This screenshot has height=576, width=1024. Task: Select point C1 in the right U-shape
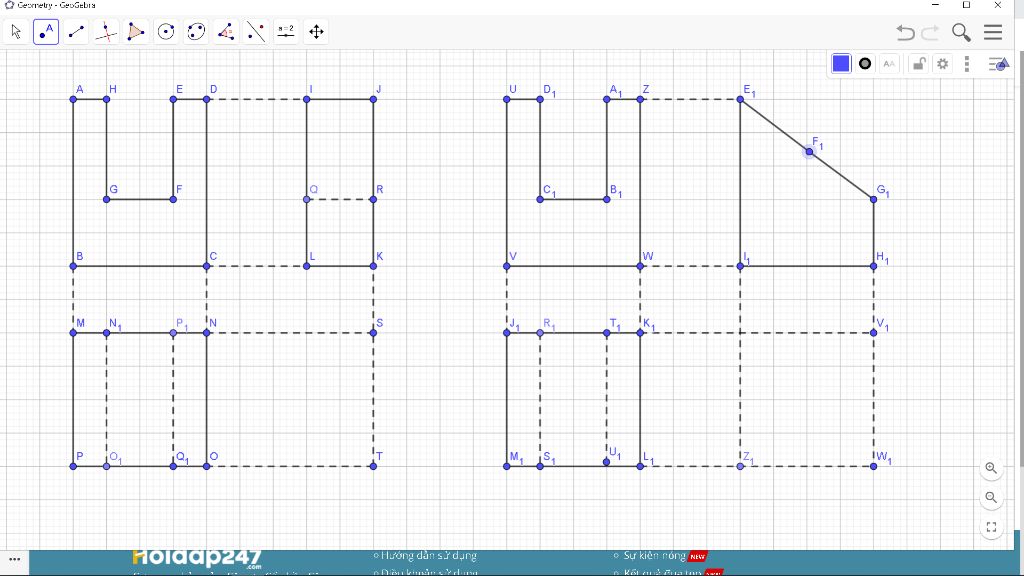pos(540,199)
